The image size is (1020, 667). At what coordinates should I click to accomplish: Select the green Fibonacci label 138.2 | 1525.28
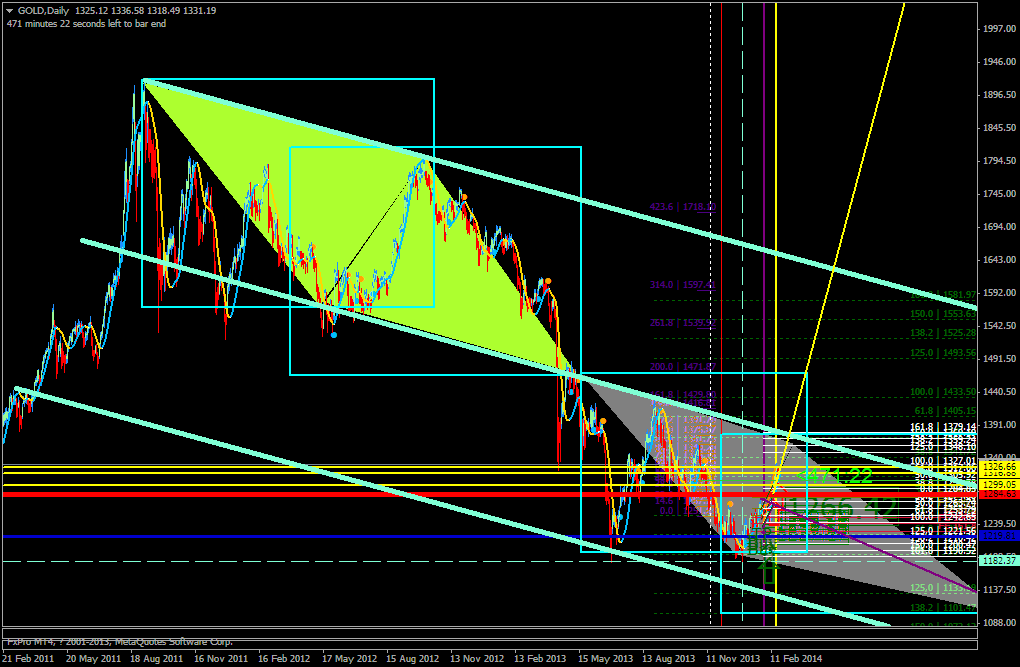coord(943,333)
